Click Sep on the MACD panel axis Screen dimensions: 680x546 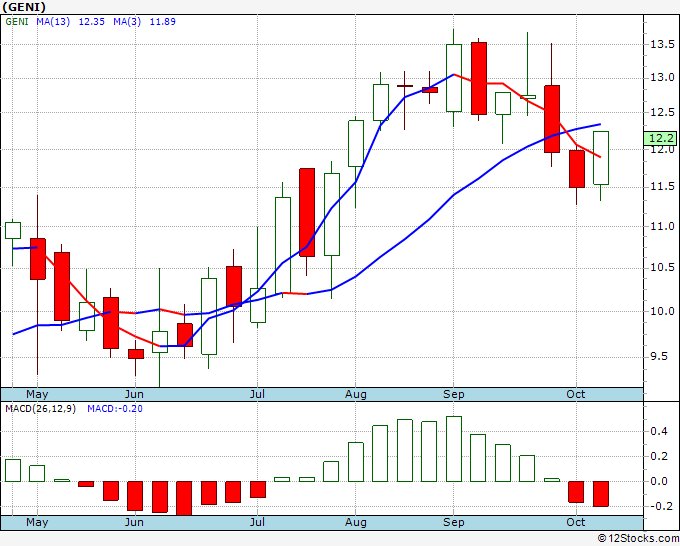point(454,522)
